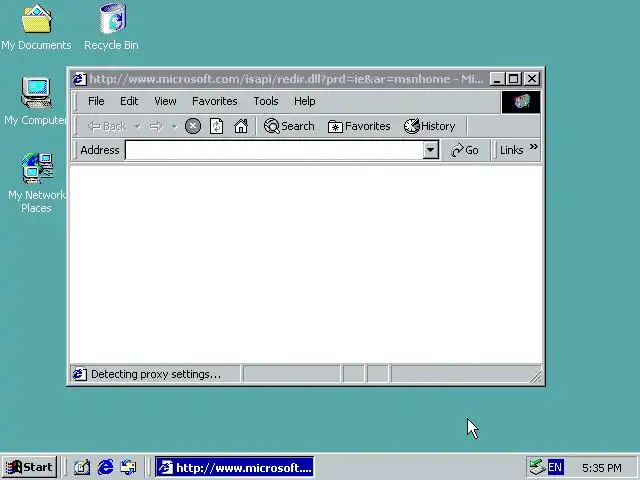The height and width of the screenshot is (480, 640).
Task: Close the Internet Explorer window
Action: [x=532, y=78]
